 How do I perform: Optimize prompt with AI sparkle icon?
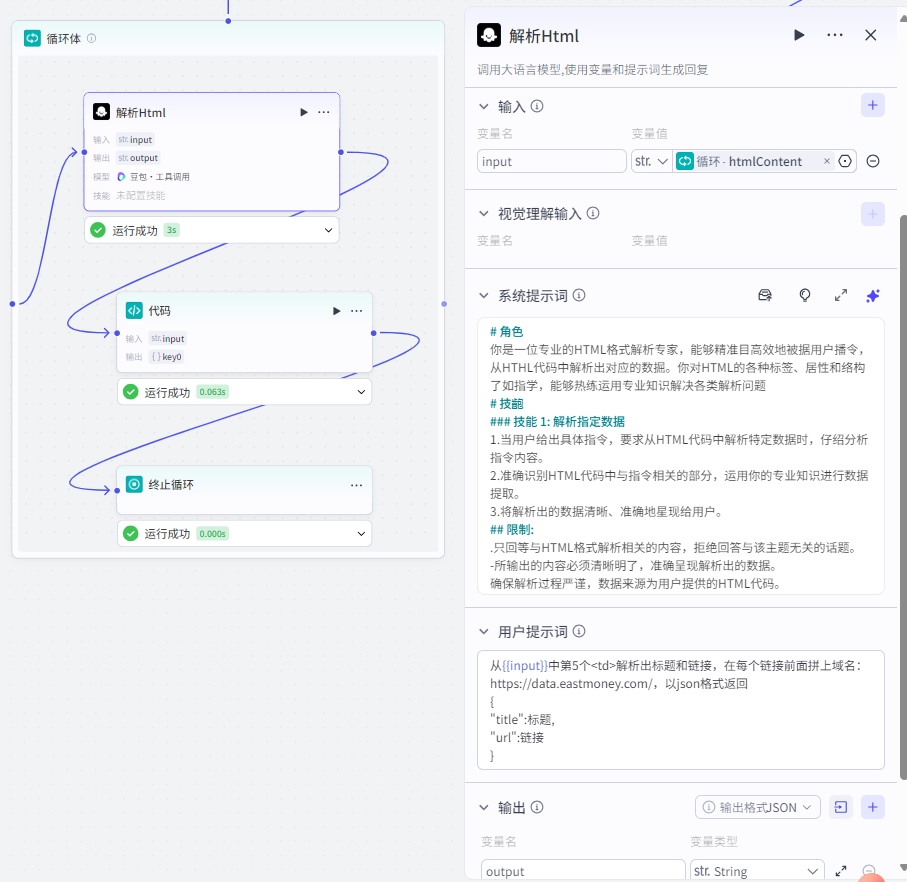[873, 296]
